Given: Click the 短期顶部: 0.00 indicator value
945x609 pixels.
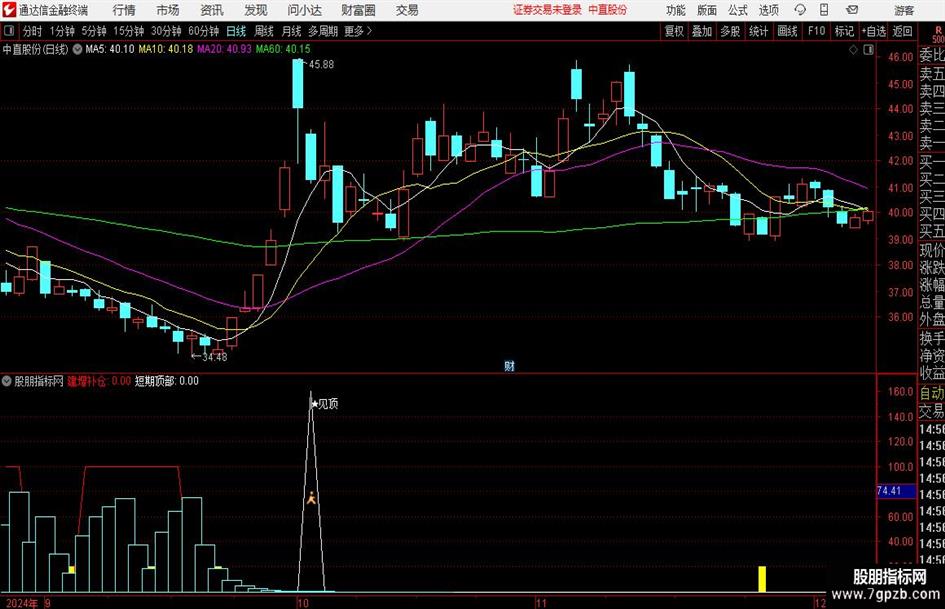Looking at the screenshot, I should coord(166,381).
